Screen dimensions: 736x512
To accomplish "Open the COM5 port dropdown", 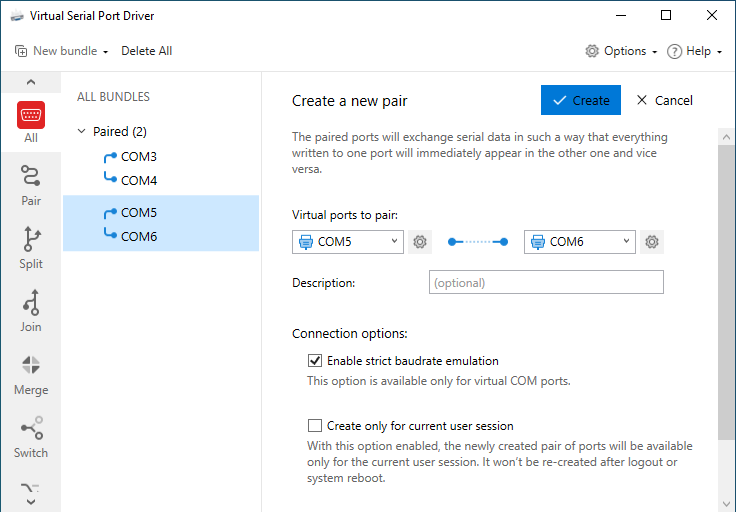I will point(348,242).
